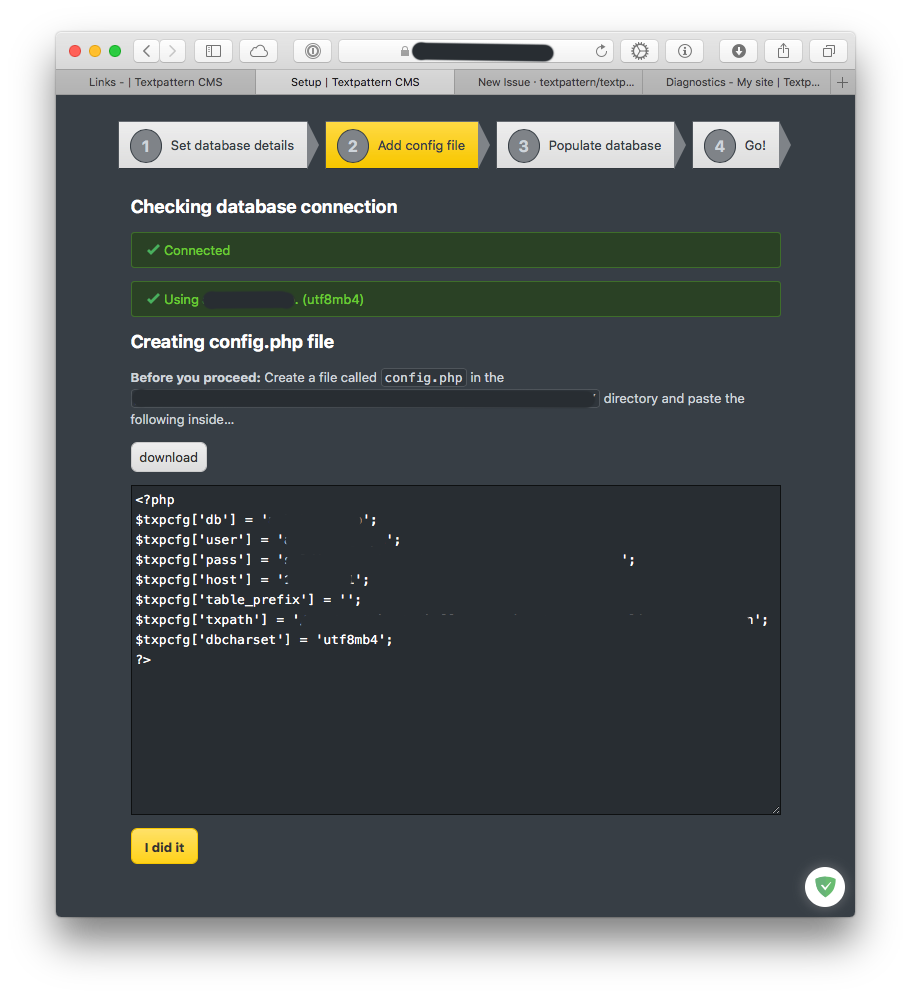Click the Share icon
The image size is (911, 997).
(783, 51)
